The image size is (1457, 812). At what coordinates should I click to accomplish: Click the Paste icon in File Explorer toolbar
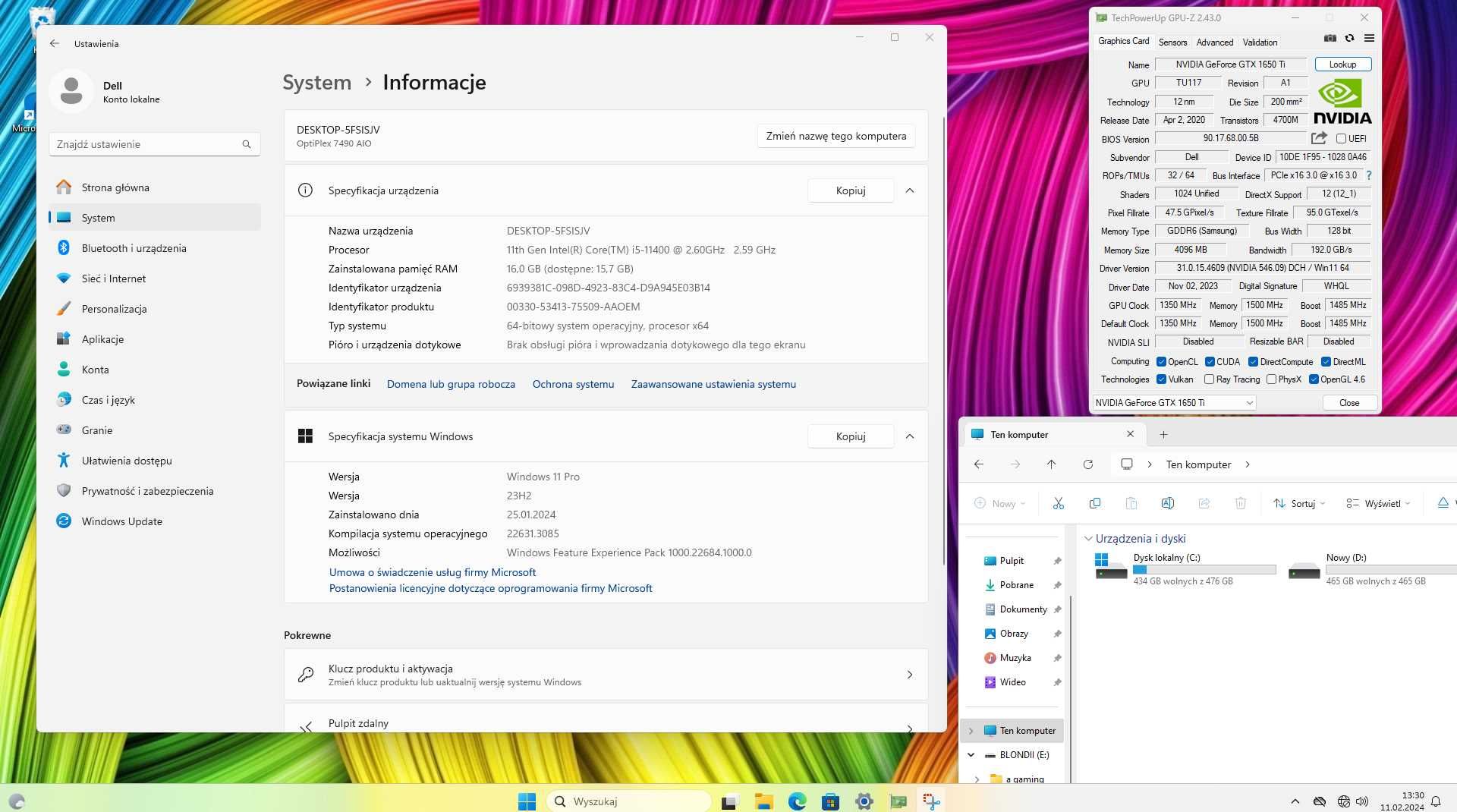[x=1131, y=503]
